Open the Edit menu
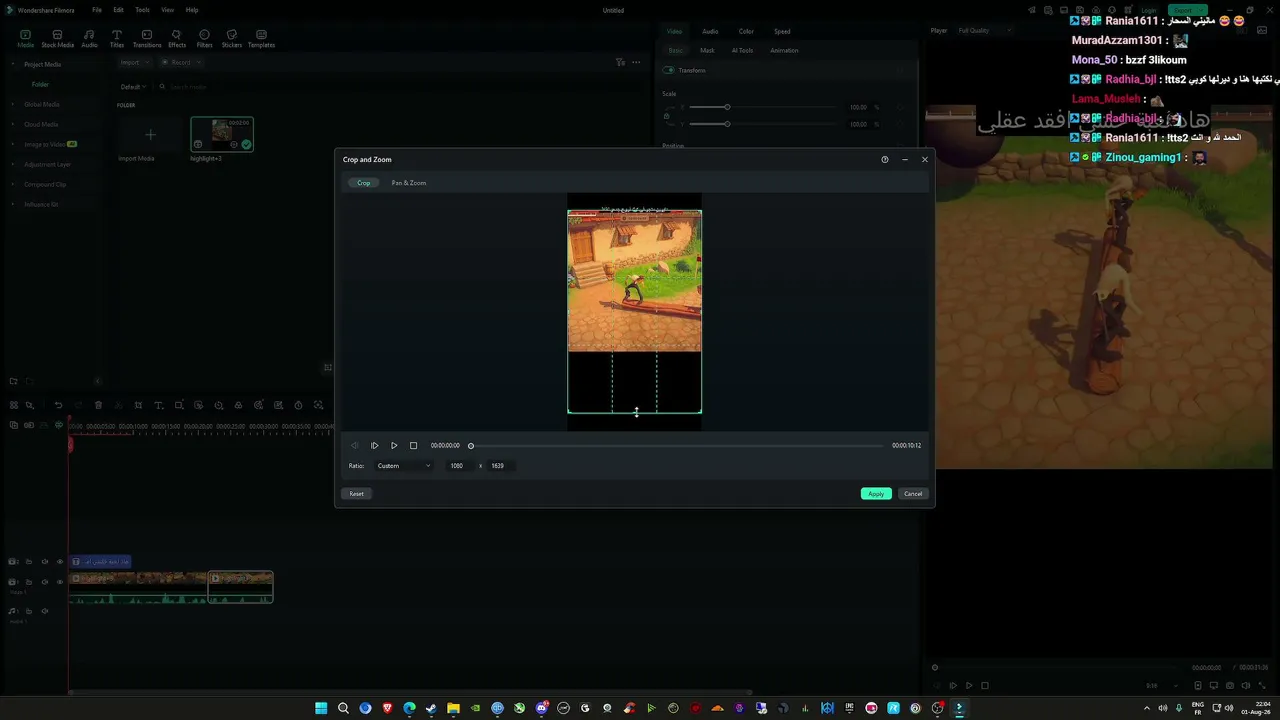This screenshot has height=720, width=1280. coord(118,10)
